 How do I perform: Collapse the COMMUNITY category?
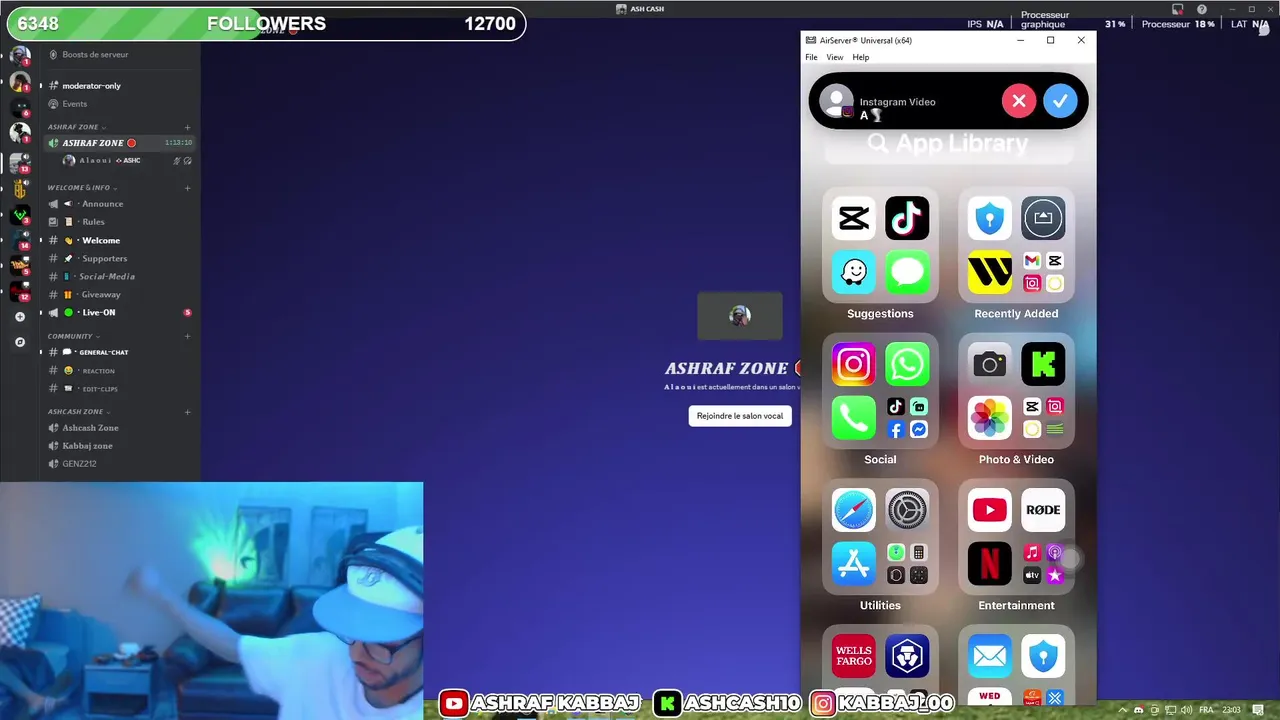pos(73,336)
